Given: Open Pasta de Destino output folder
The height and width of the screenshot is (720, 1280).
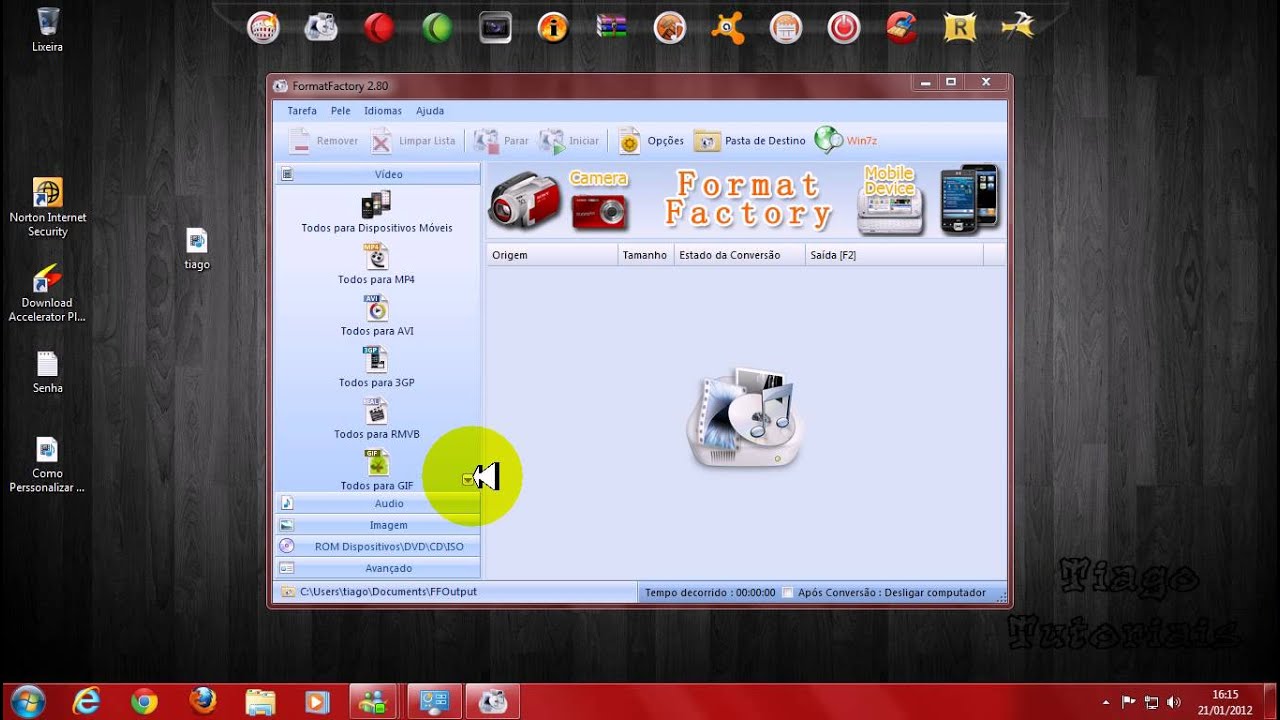Looking at the screenshot, I should [750, 141].
